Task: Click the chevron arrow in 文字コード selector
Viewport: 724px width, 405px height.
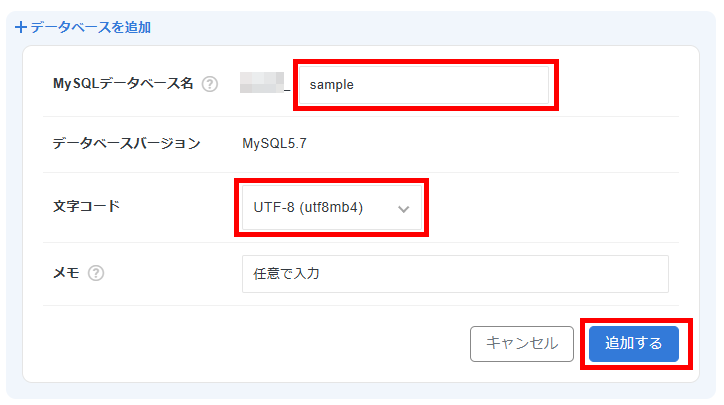Action: point(403,209)
